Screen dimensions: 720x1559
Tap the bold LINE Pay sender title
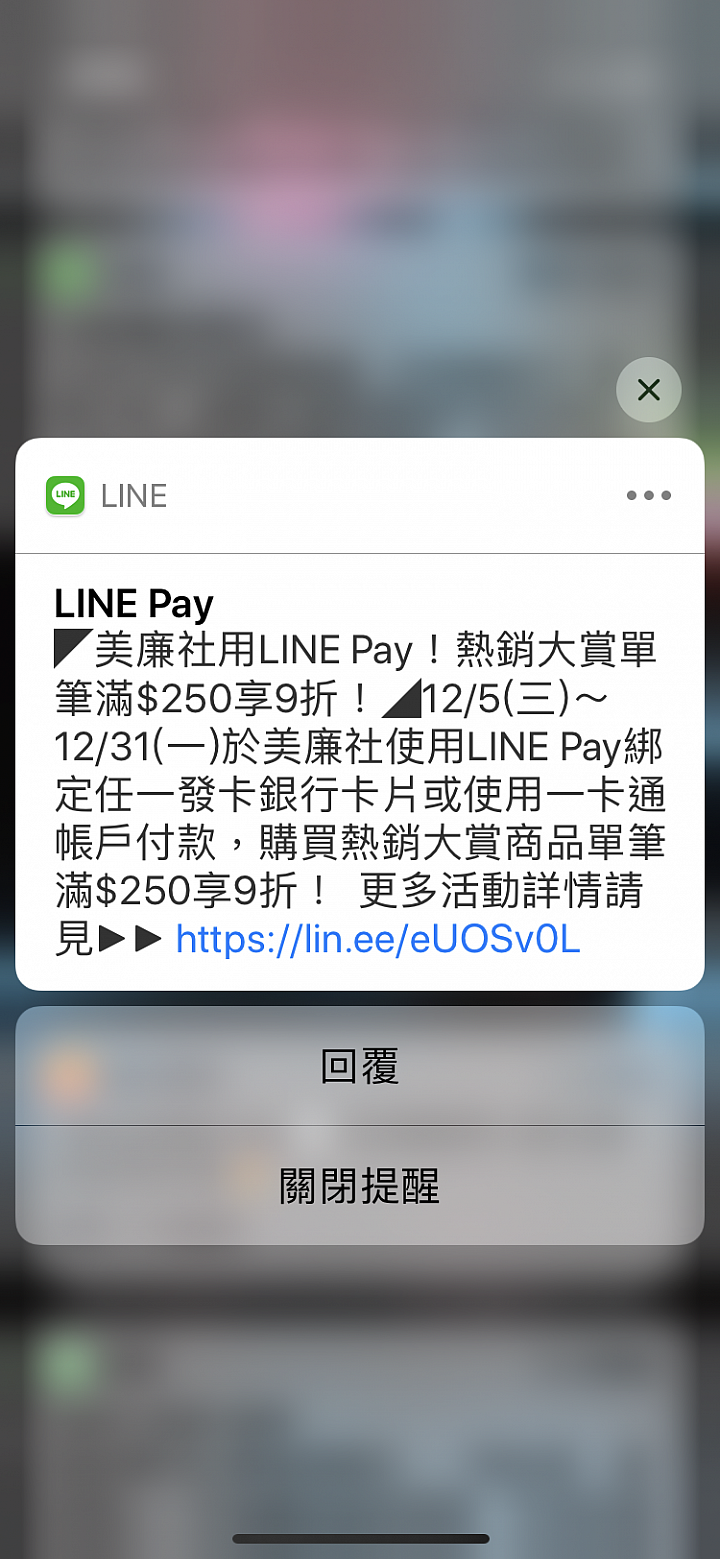pos(134,604)
